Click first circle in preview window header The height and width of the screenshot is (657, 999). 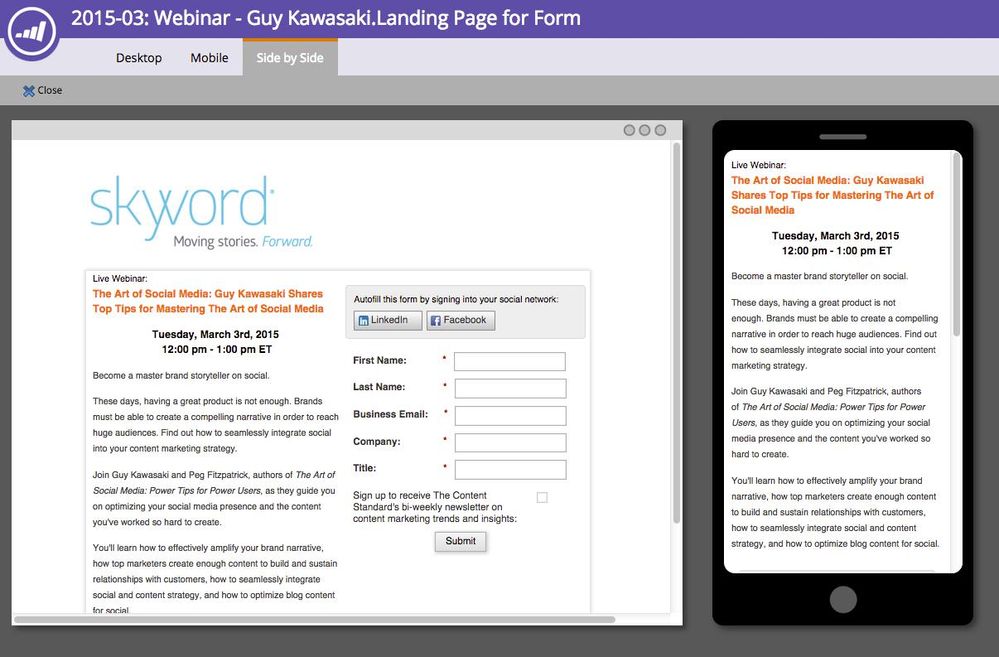629,130
